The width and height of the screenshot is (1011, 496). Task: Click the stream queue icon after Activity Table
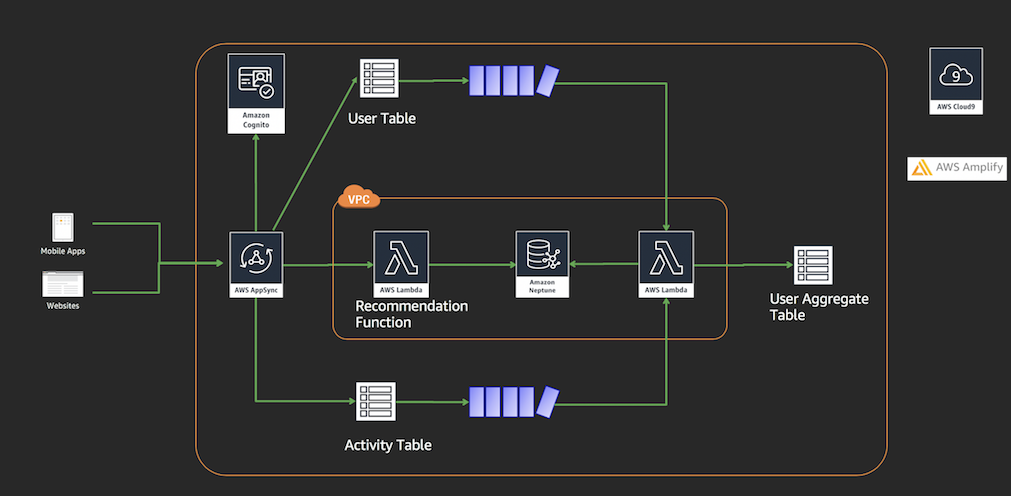[513, 402]
